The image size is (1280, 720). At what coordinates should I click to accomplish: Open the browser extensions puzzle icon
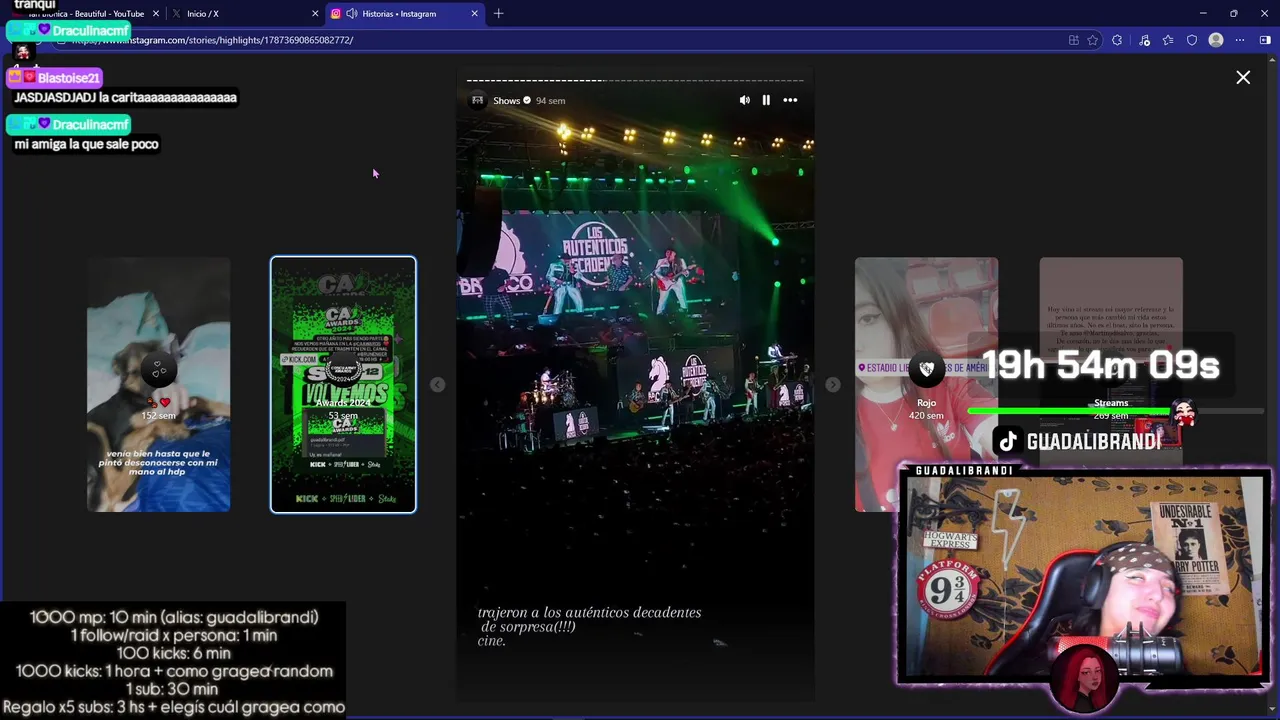coord(1117,40)
